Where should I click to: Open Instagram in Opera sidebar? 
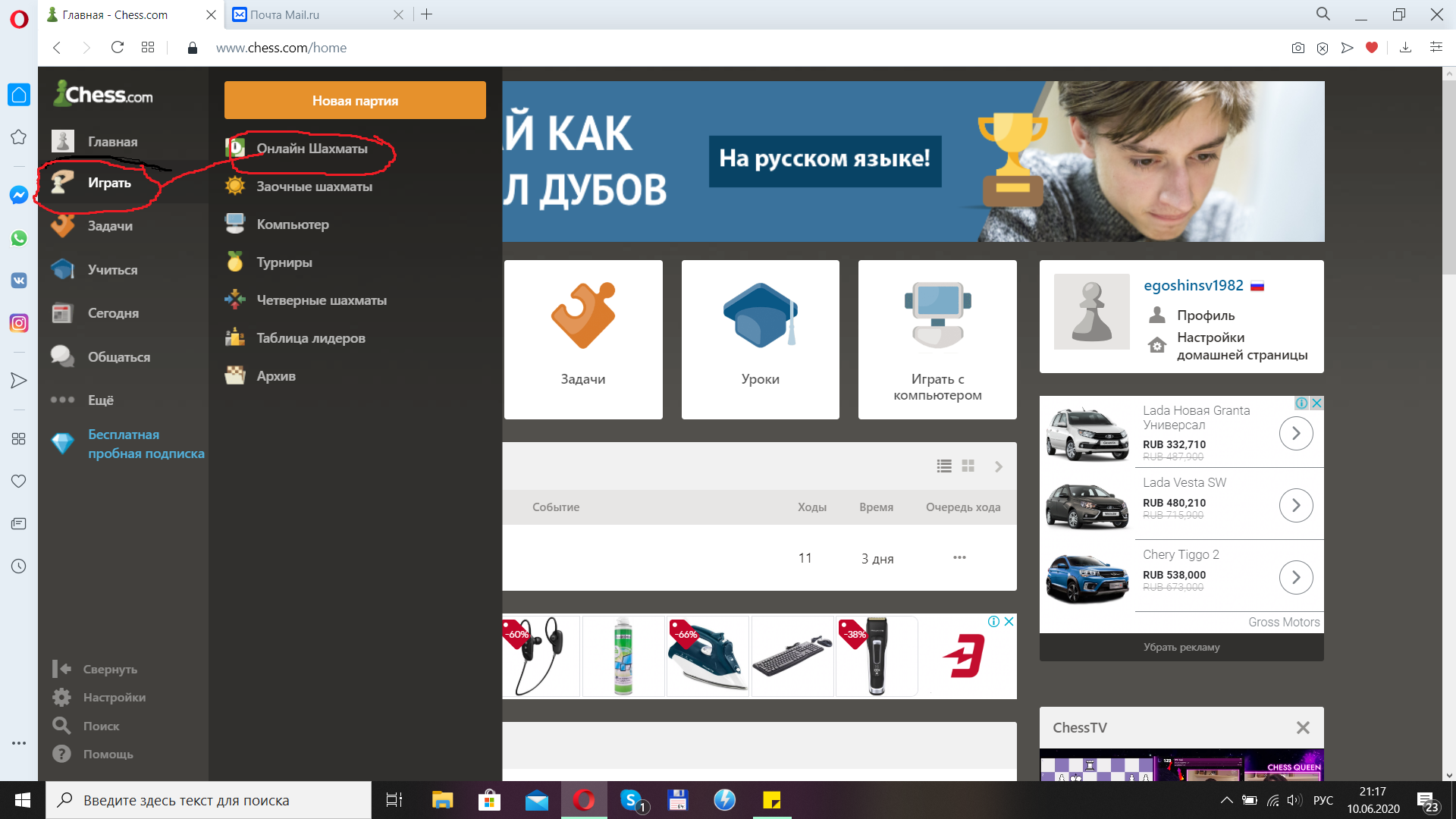(x=19, y=323)
